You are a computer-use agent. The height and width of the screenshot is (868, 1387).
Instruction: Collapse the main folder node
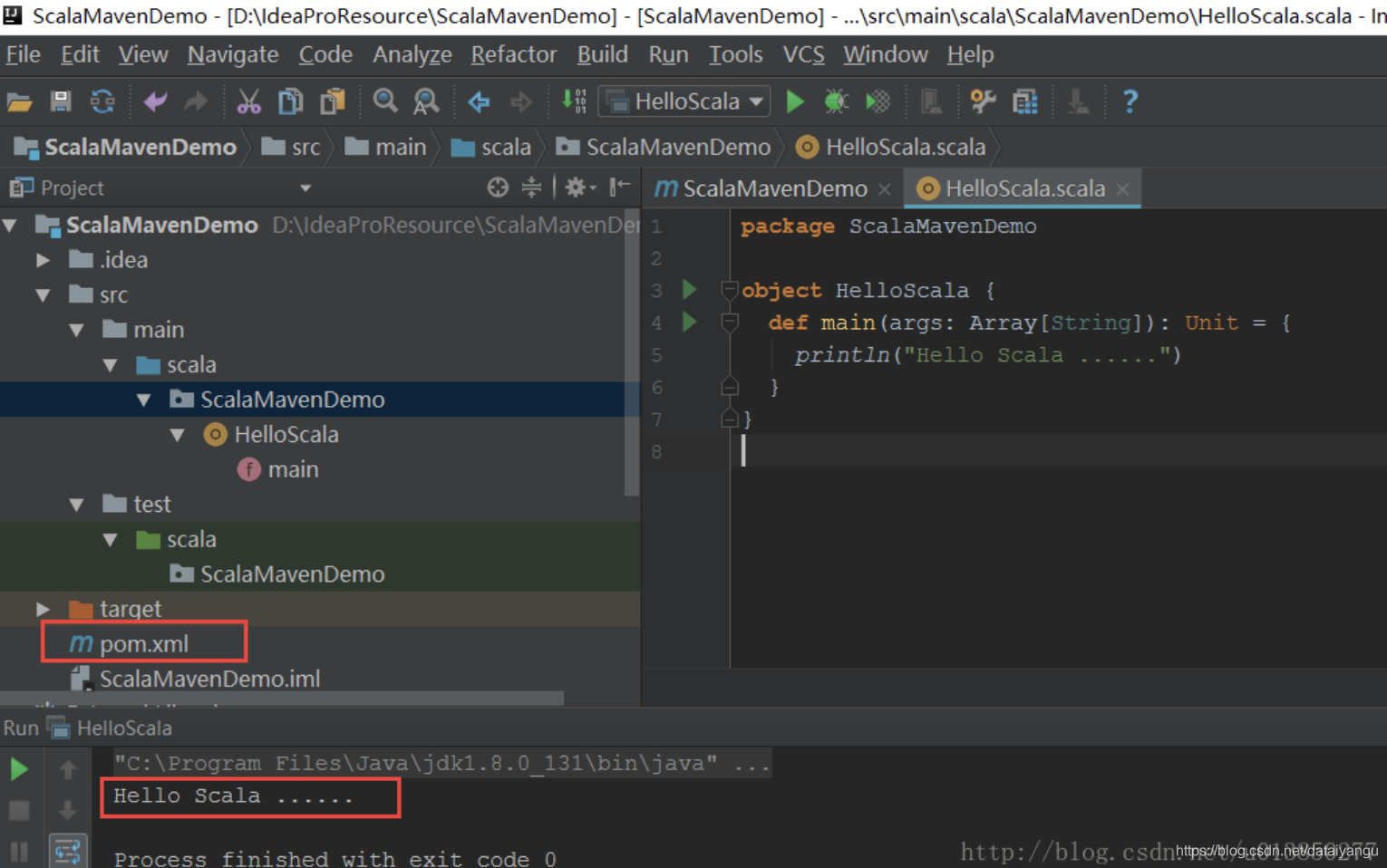point(77,330)
